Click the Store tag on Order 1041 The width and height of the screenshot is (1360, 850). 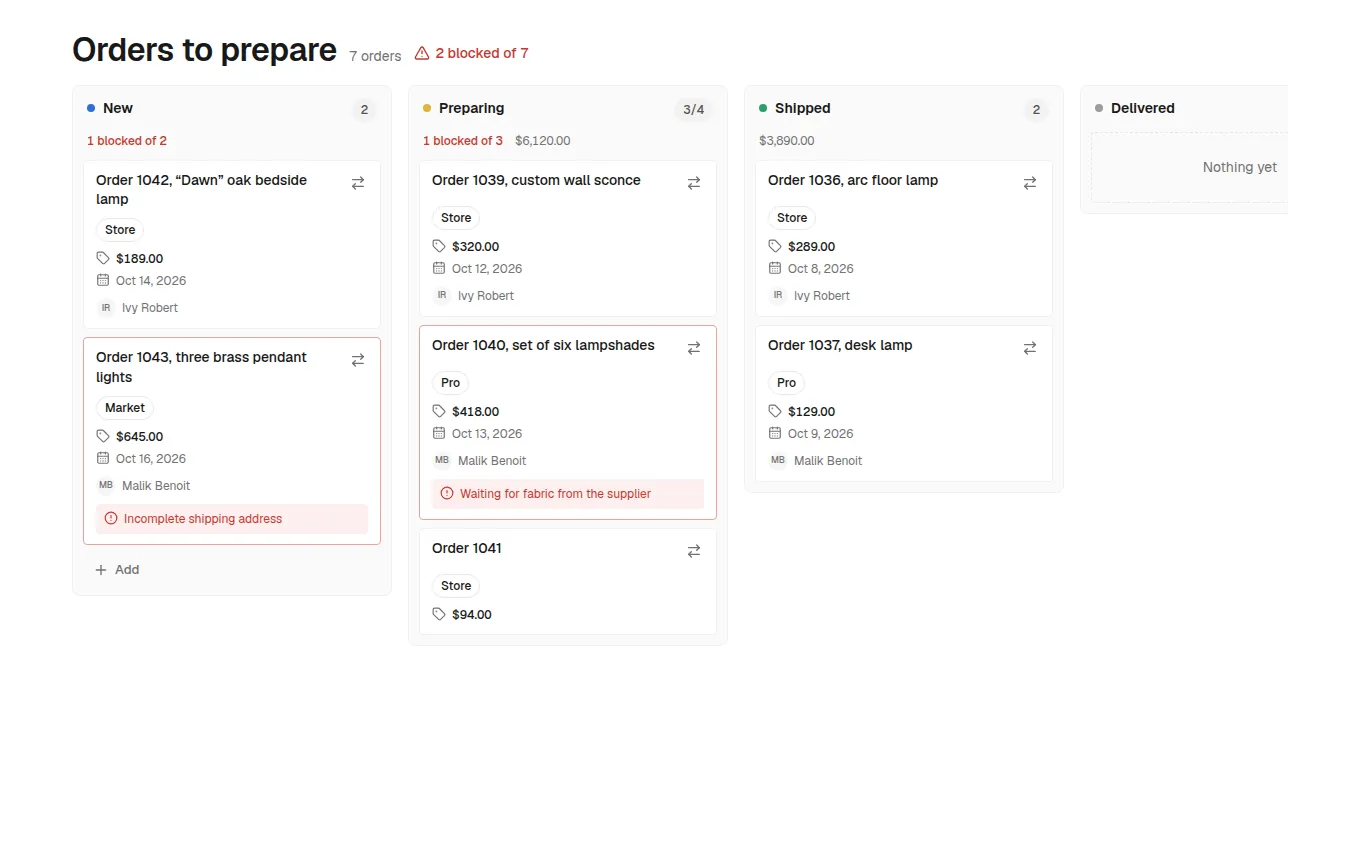tap(456, 586)
